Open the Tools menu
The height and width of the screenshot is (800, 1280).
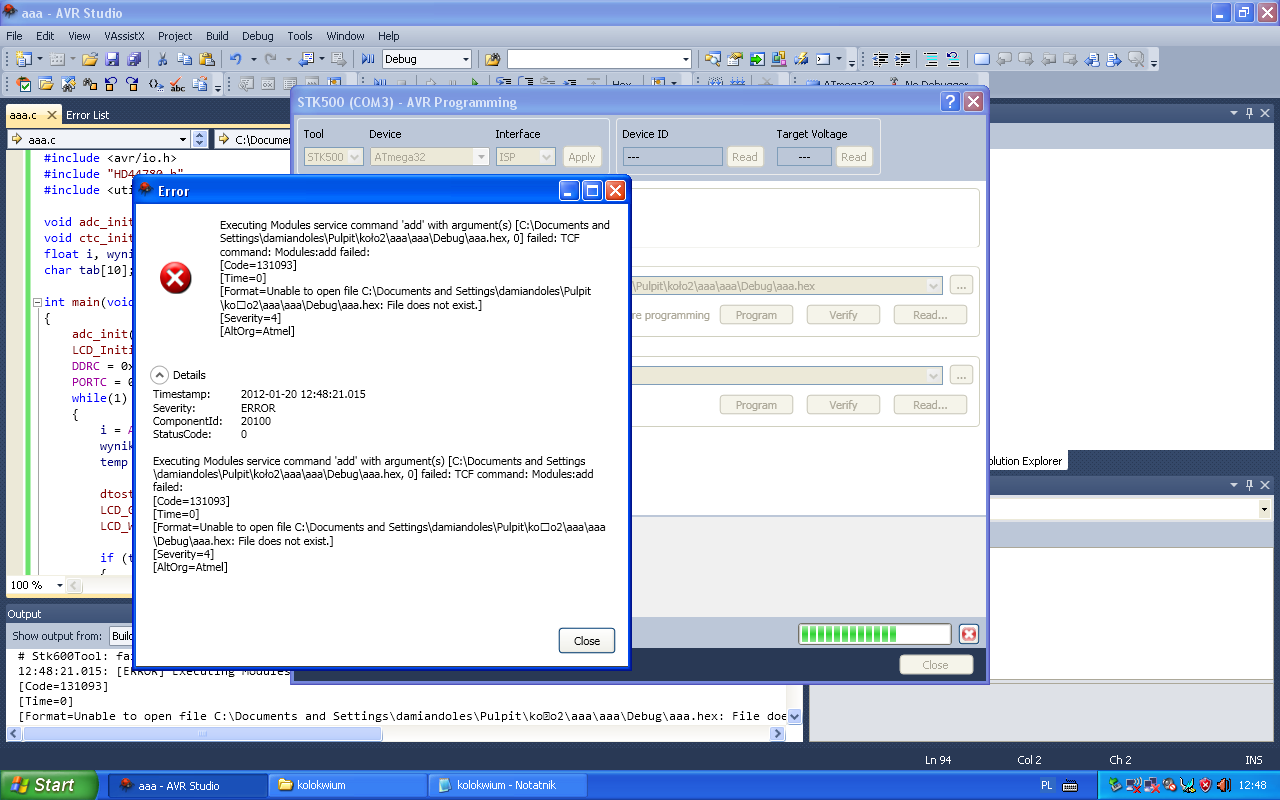click(300, 36)
